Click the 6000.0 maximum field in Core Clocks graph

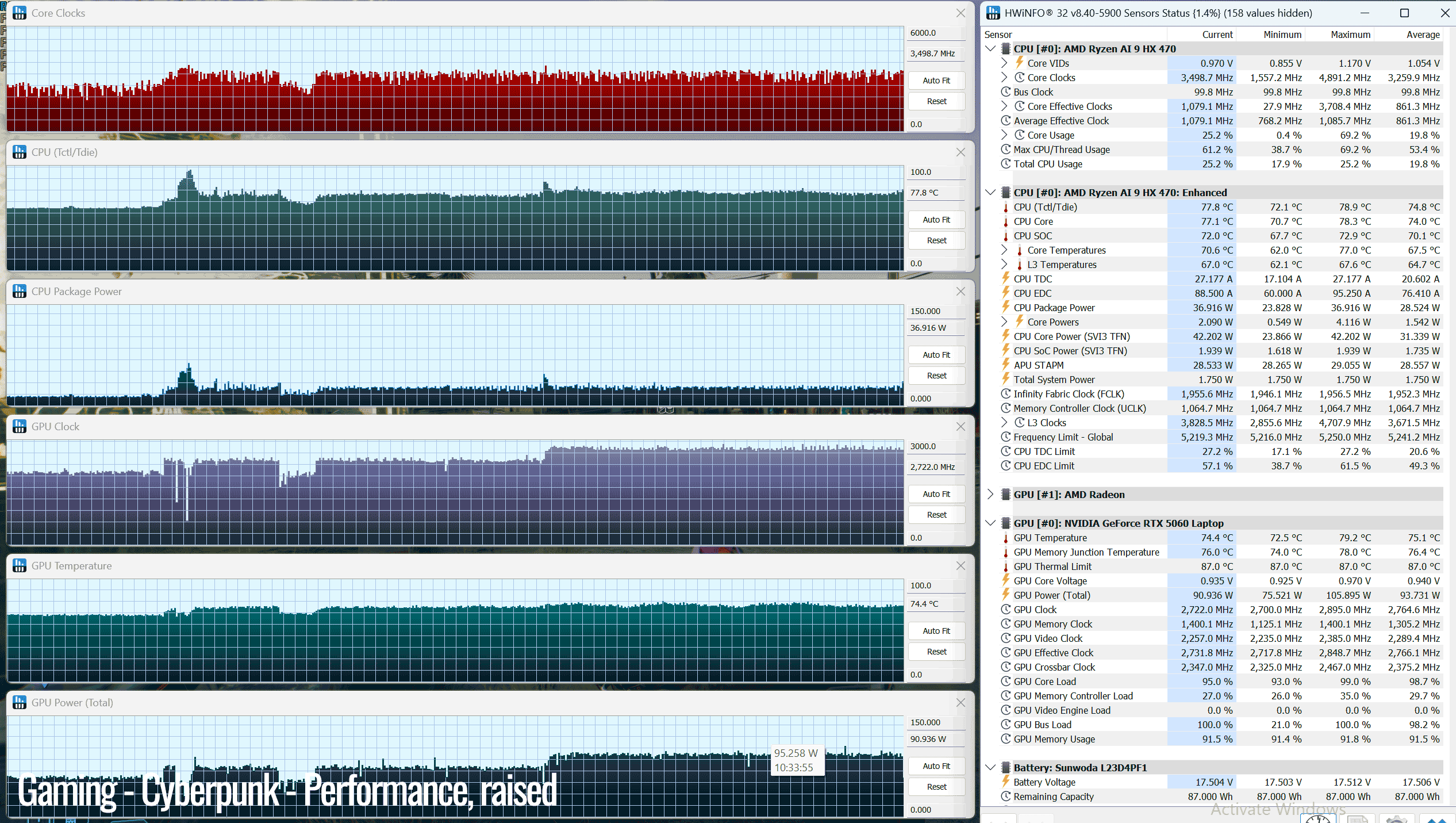tap(936, 33)
